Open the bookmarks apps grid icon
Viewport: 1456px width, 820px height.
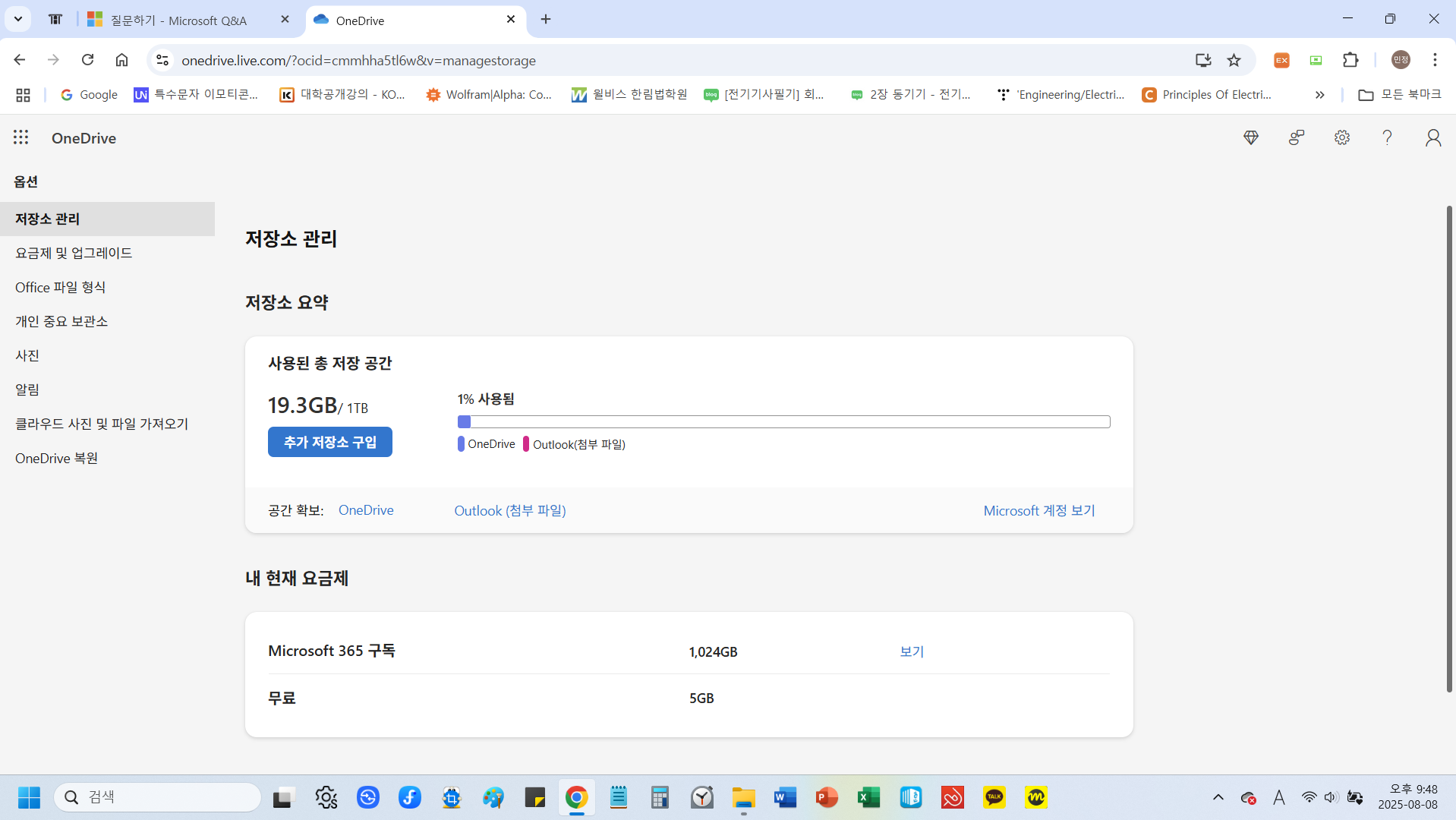click(23, 95)
